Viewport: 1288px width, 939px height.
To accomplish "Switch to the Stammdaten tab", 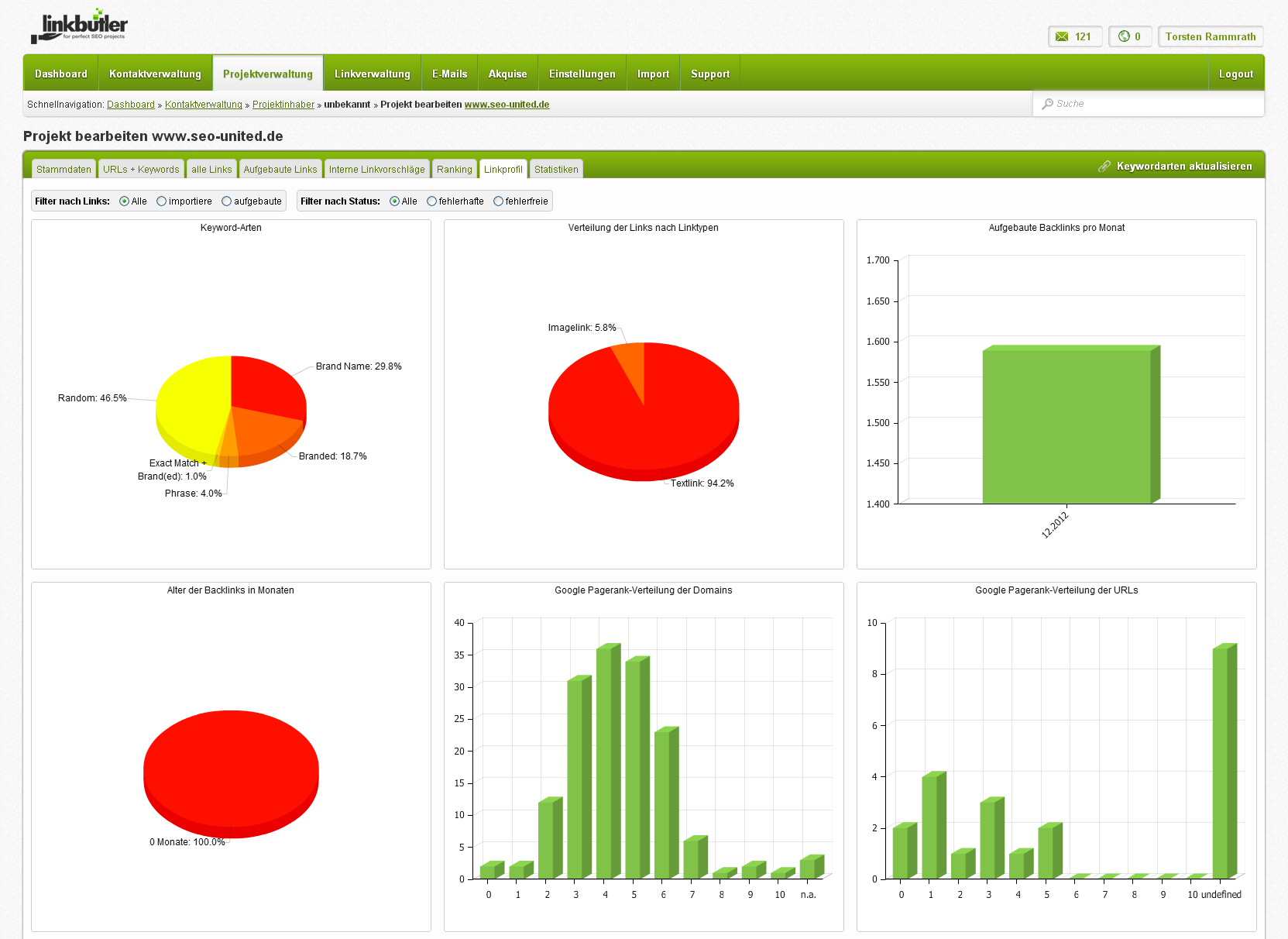I will [x=64, y=169].
